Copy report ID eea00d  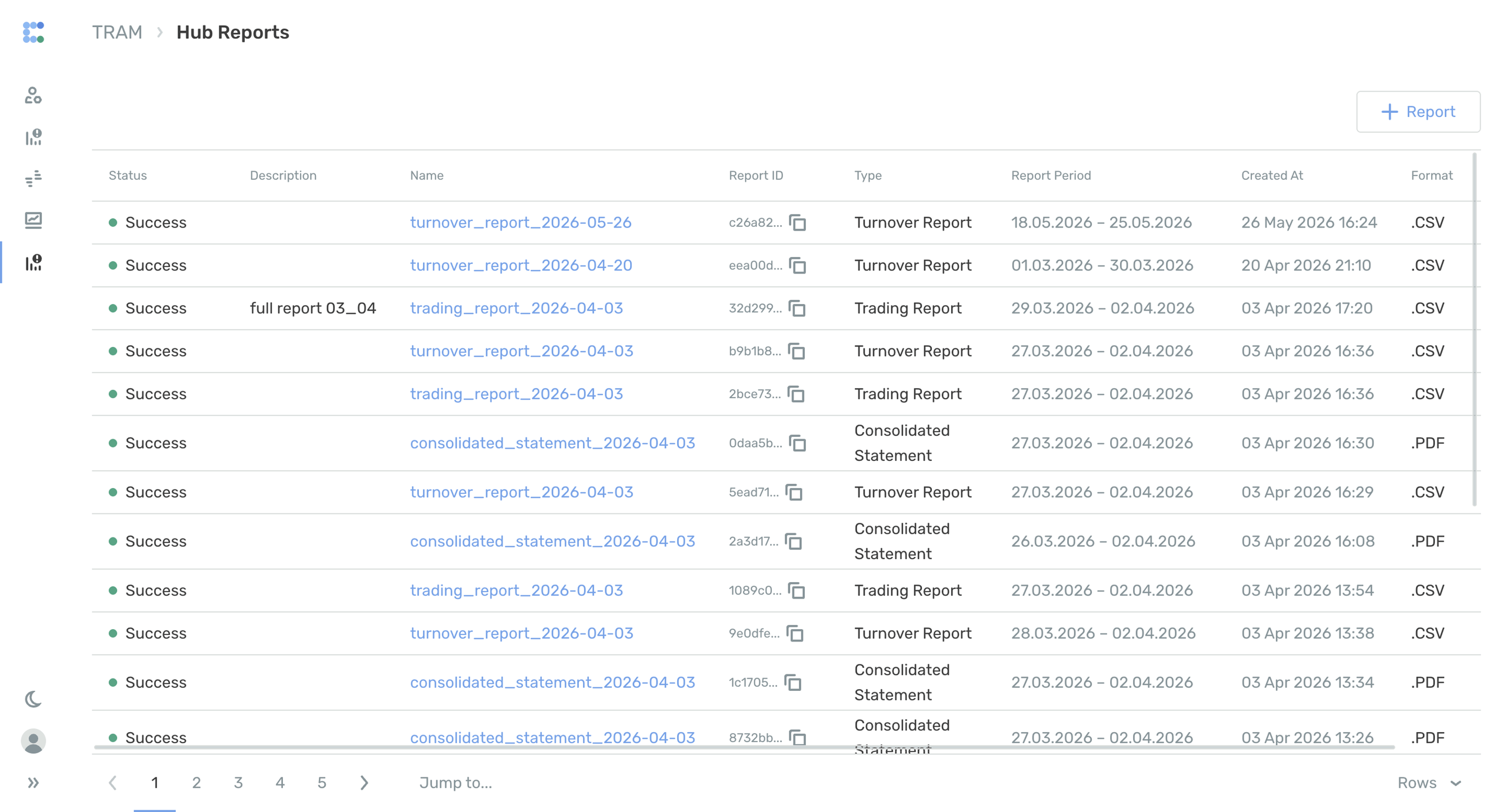coord(797,266)
